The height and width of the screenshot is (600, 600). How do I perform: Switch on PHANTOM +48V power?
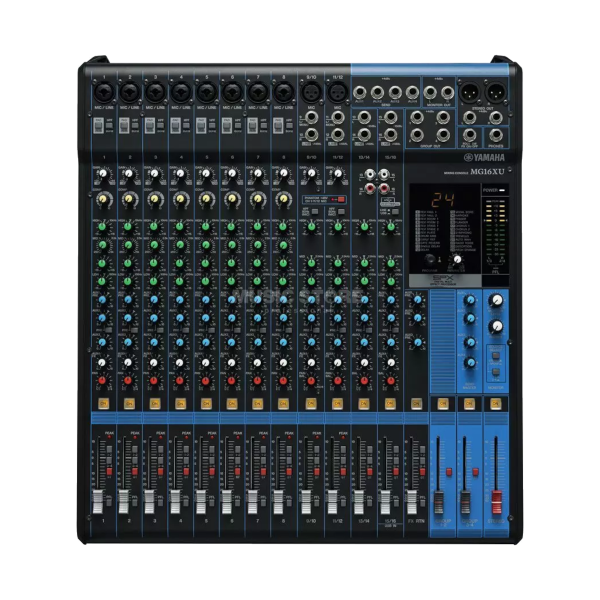[341, 199]
